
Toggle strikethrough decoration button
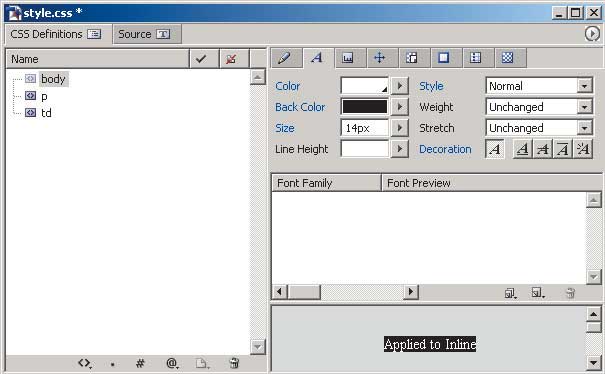tap(542, 149)
